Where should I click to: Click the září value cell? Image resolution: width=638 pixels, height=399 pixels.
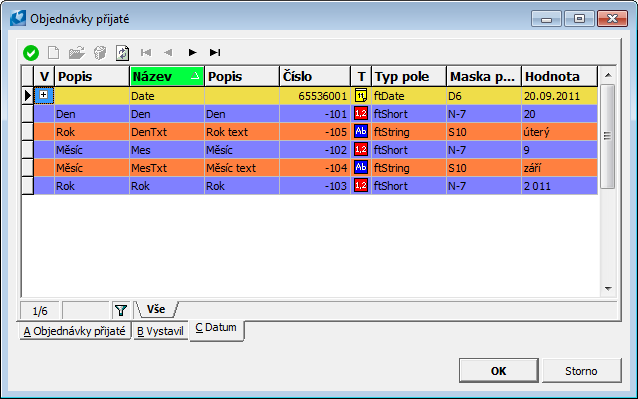click(559, 168)
